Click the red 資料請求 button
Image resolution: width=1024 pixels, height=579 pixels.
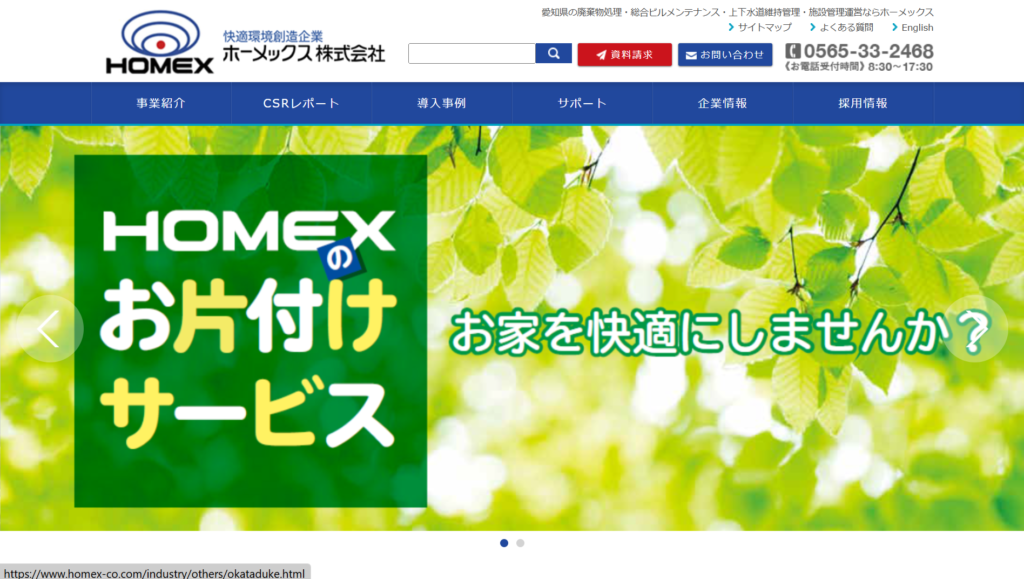coord(623,55)
